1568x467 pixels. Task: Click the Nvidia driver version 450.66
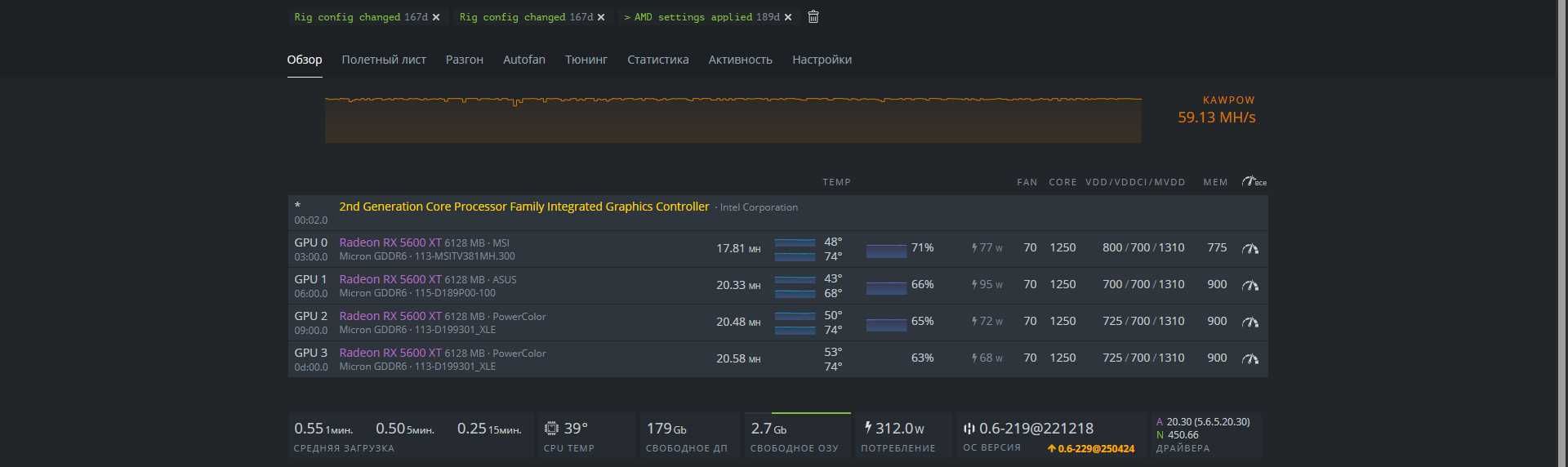[x=1183, y=434]
